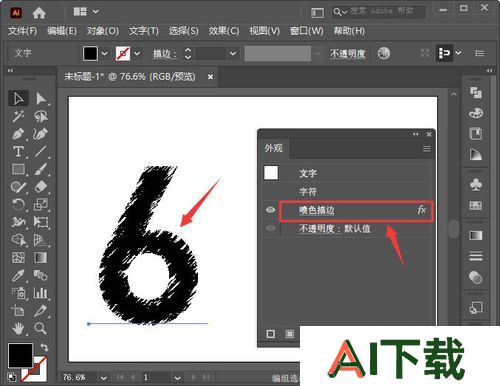Collapse the 外观 panel with double arrows
500x386 pixels.
point(415,134)
